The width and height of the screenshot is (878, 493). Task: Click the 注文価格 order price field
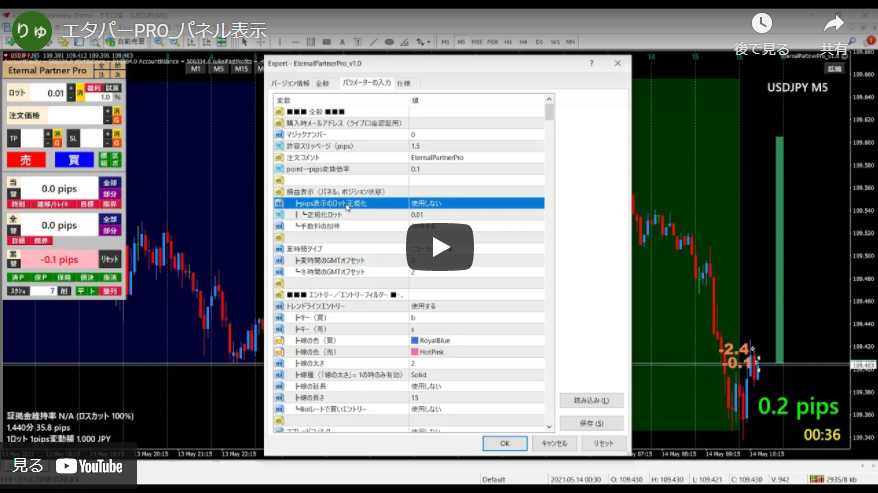click(75, 115)
